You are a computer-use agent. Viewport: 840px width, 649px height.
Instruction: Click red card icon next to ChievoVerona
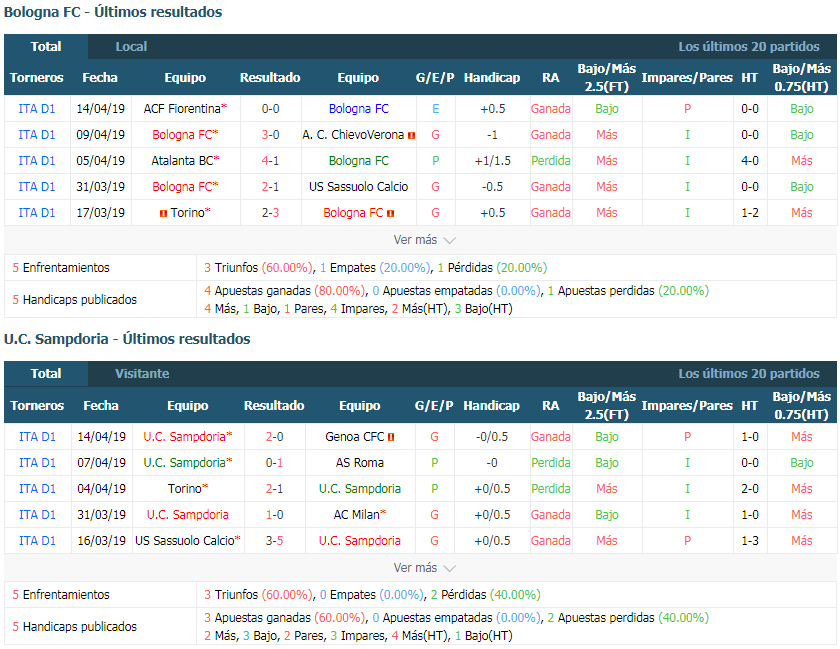coord(411,136)
